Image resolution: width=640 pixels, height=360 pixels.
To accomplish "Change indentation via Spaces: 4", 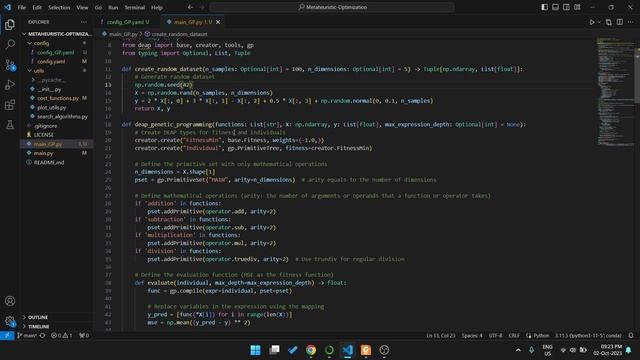I will tap(472, 336).
